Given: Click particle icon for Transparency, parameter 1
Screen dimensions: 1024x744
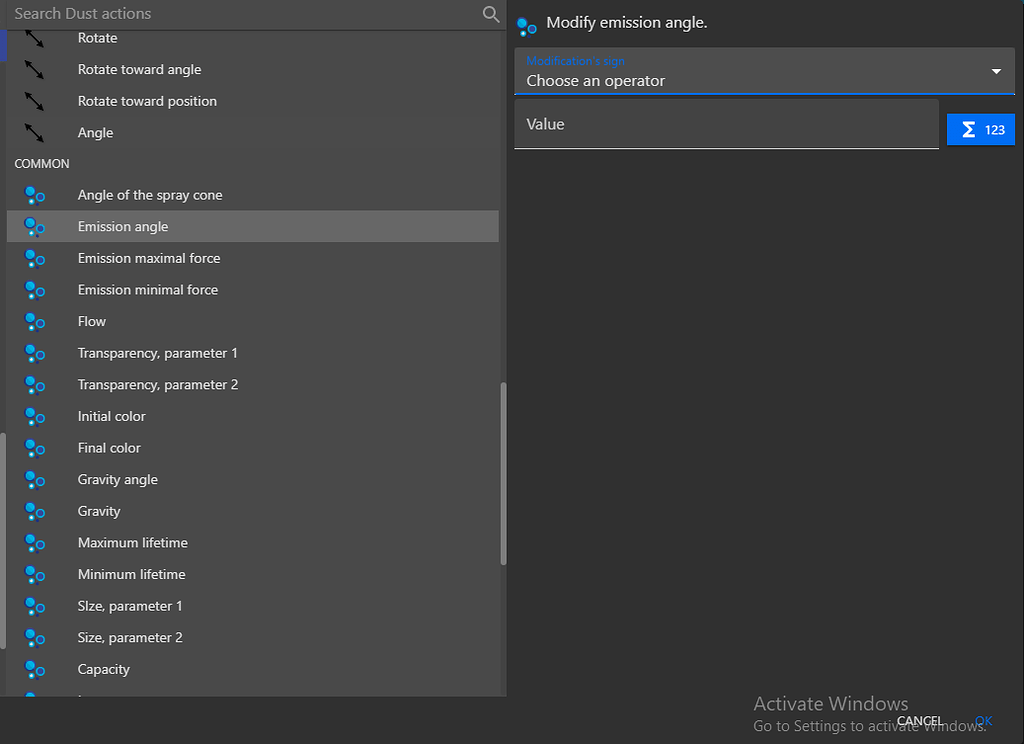Looking at the screenshot, I should (34, 353).
